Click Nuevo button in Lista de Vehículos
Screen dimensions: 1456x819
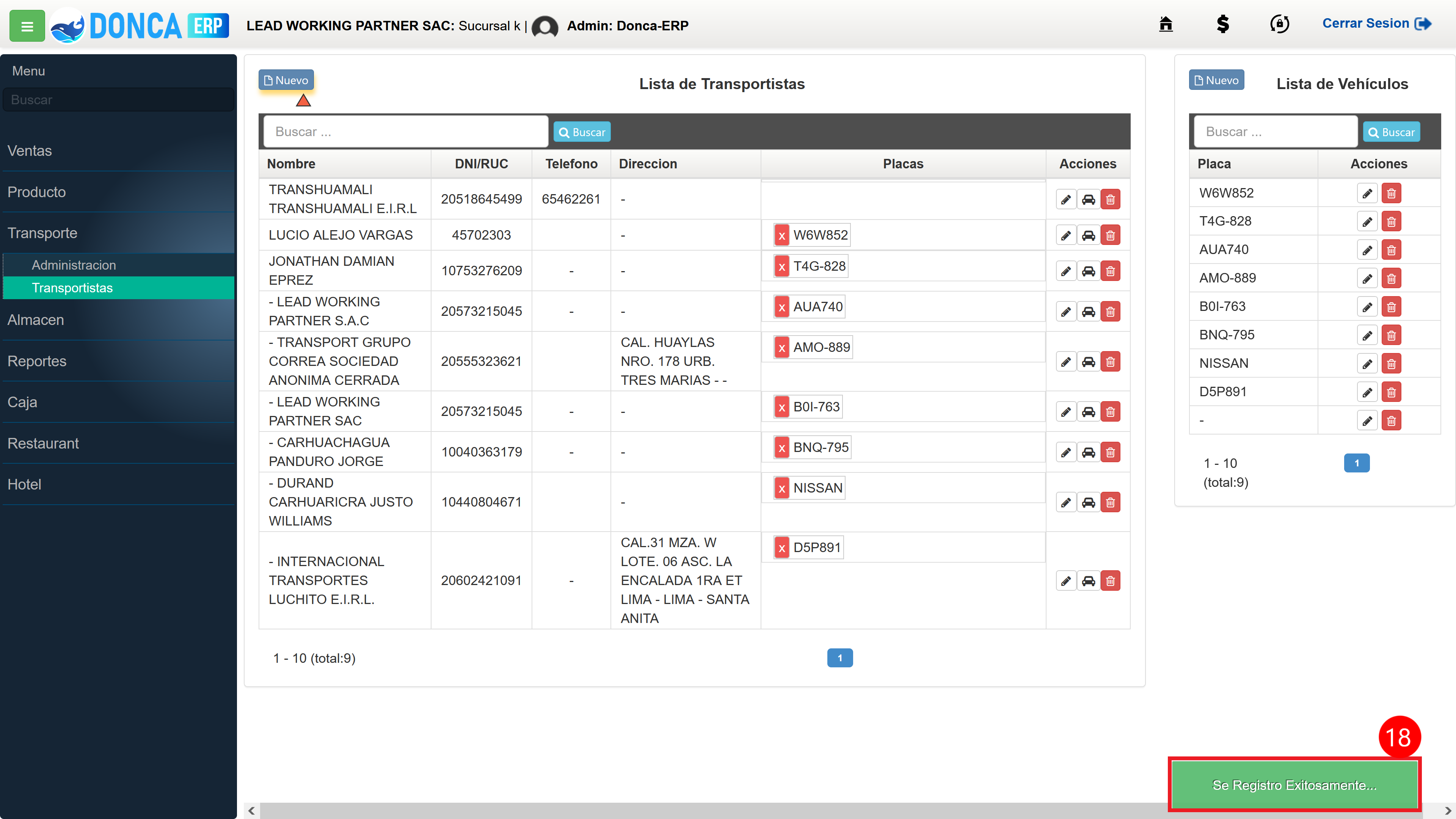(x=1216, y=80)
